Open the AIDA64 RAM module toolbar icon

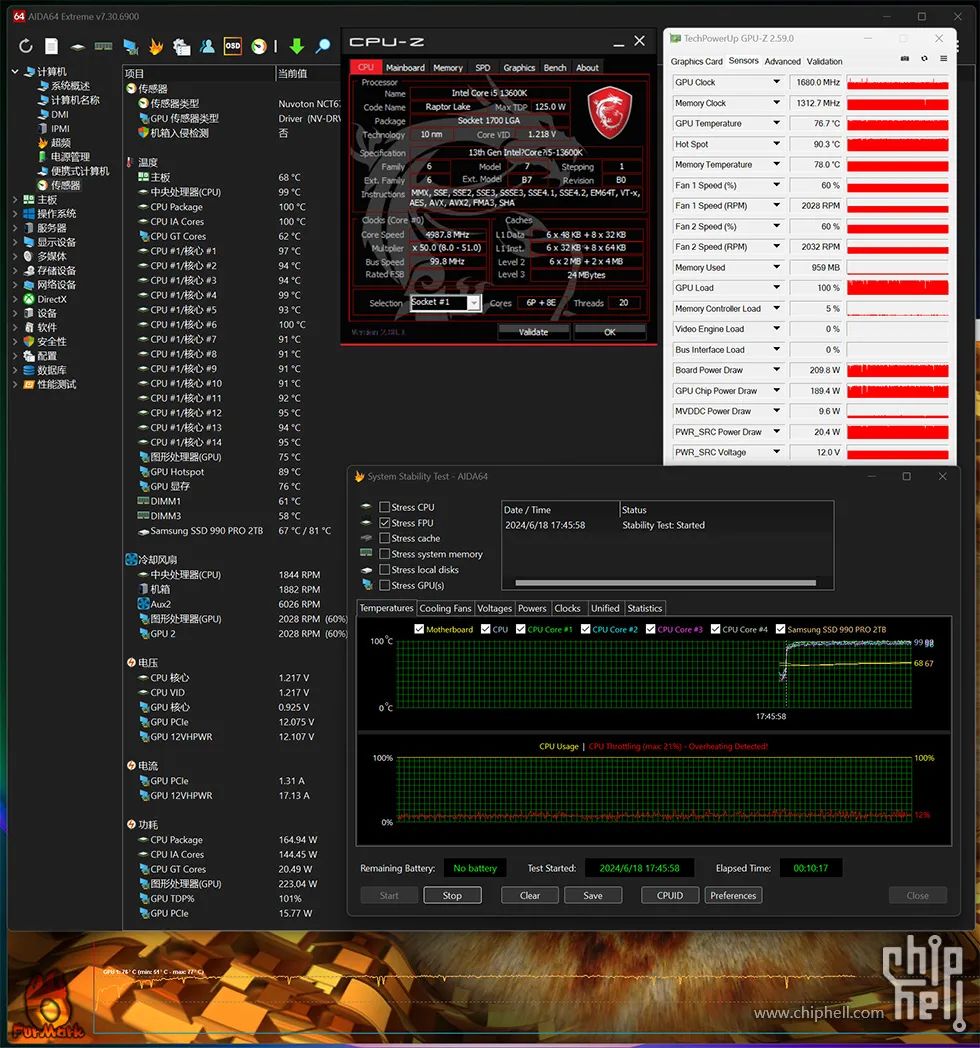coord(103,45)
